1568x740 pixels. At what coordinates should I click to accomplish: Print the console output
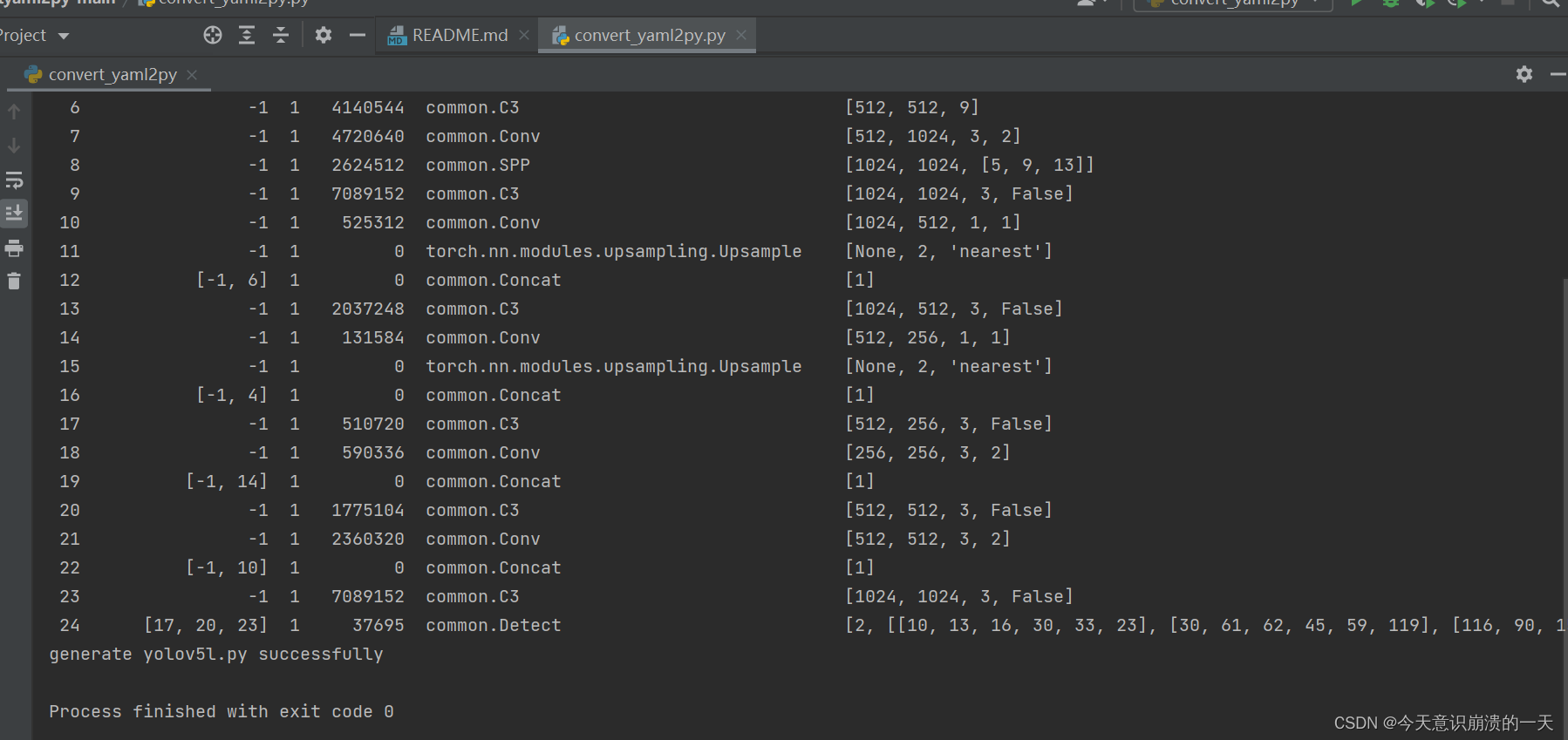[x=14, y=248]
